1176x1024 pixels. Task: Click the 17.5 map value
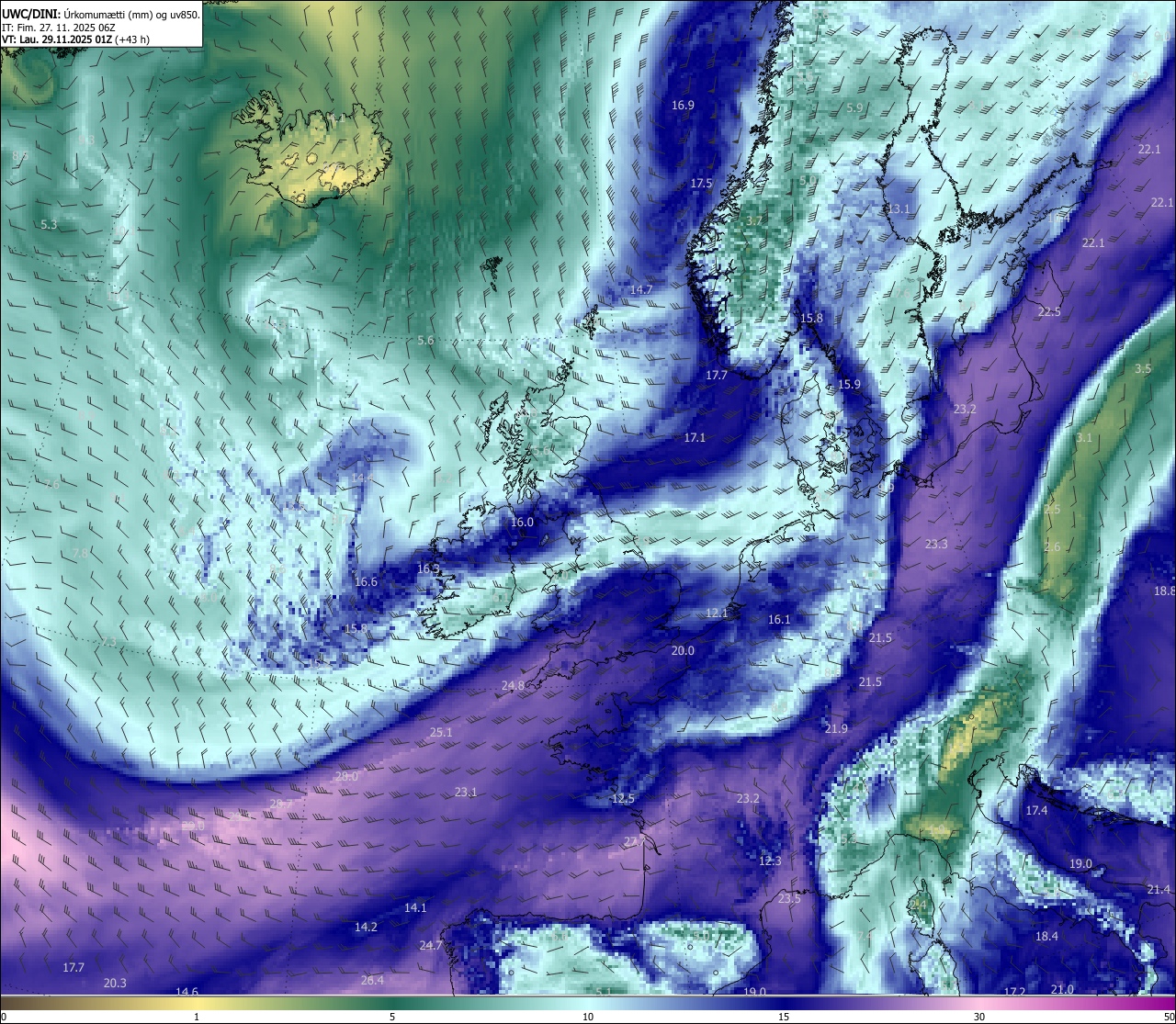click(701, 184)
